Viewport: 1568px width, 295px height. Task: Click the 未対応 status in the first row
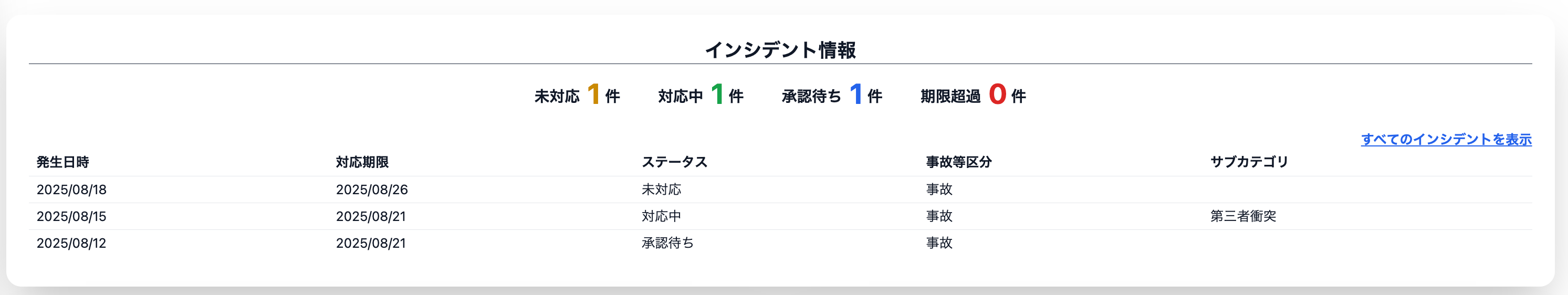coord(661,190)
